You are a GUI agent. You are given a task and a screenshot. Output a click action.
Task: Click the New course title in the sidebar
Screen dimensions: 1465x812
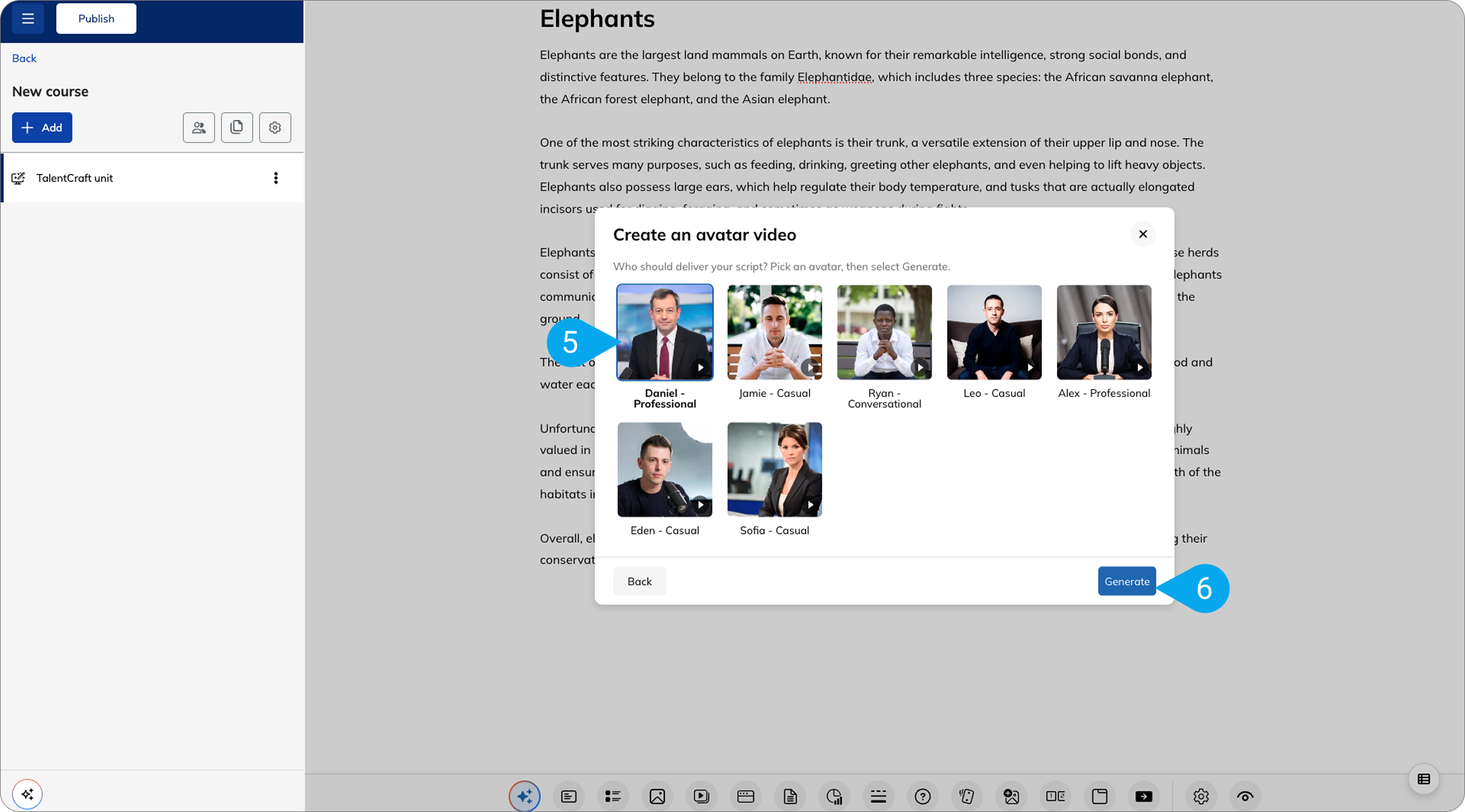coord(50,92)
